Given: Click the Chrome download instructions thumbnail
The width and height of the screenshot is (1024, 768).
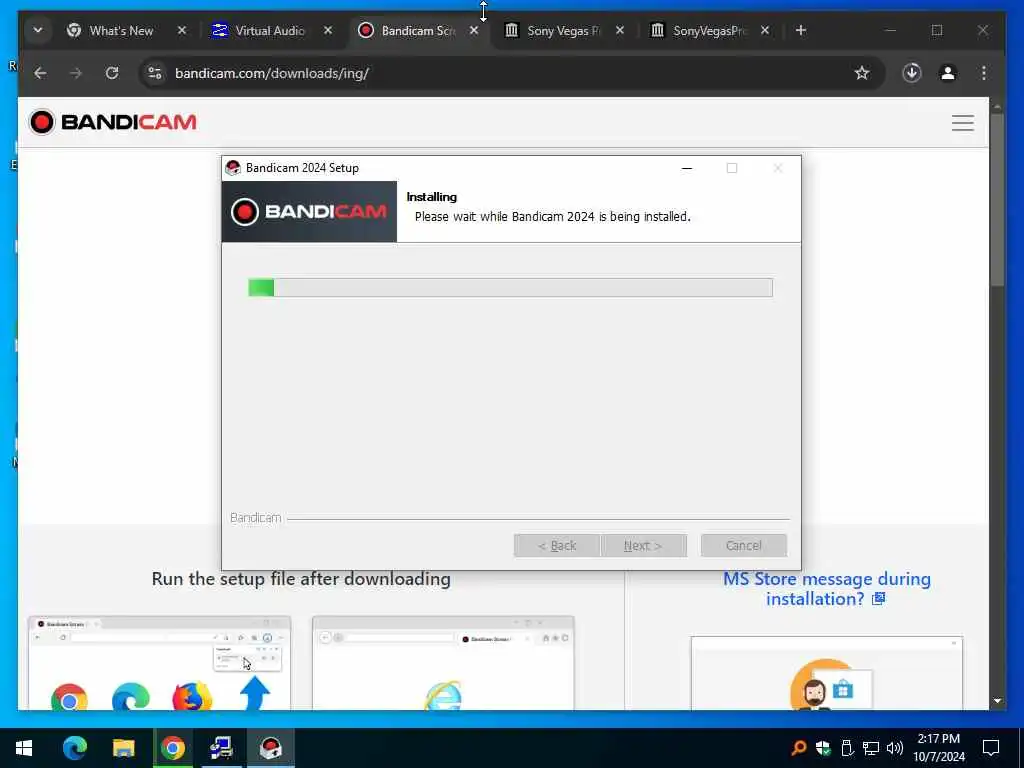Looking at the screenshot, I should [x=159, y=662].
